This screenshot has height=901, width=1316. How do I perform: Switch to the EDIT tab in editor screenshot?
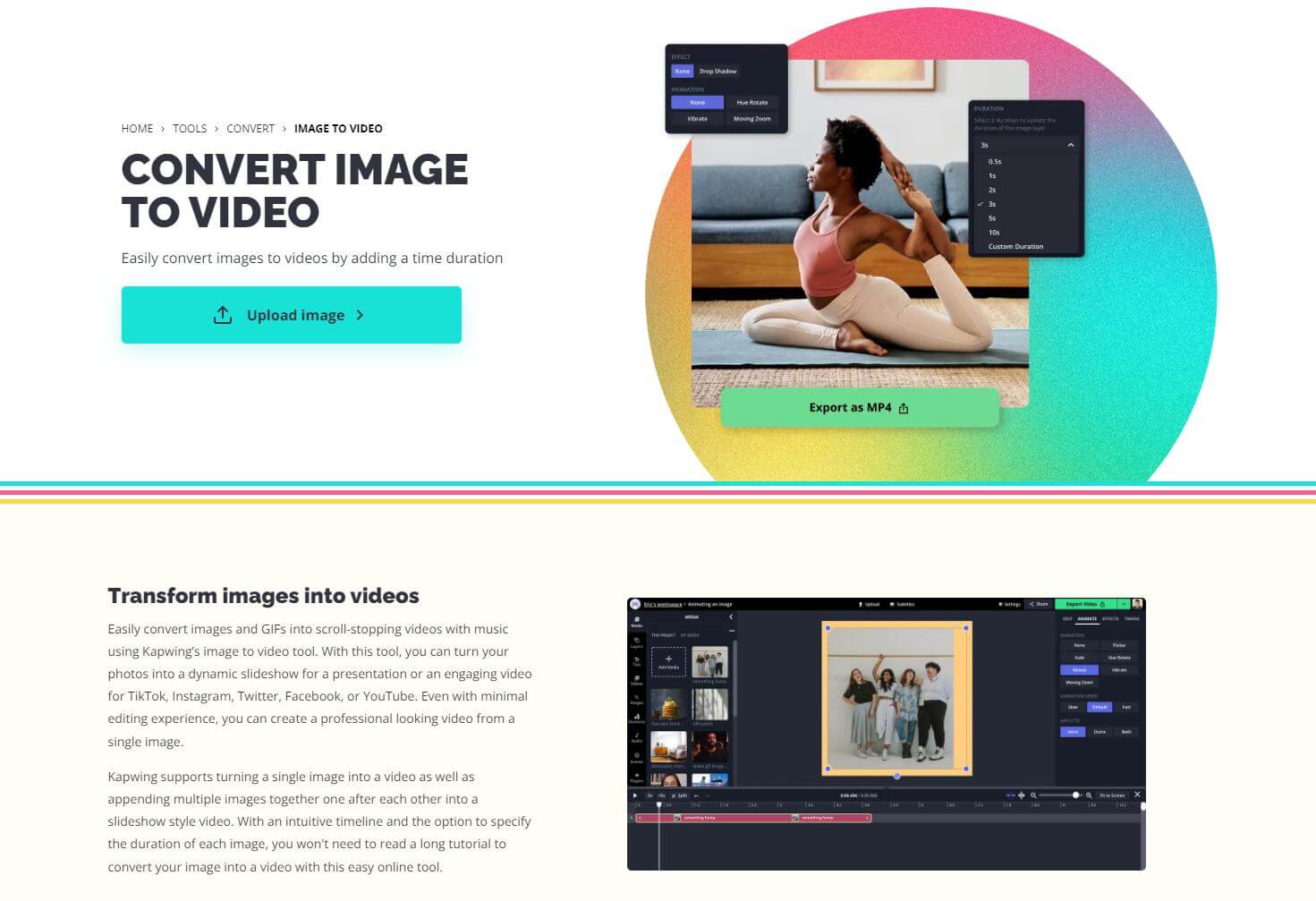[1067, 619]
